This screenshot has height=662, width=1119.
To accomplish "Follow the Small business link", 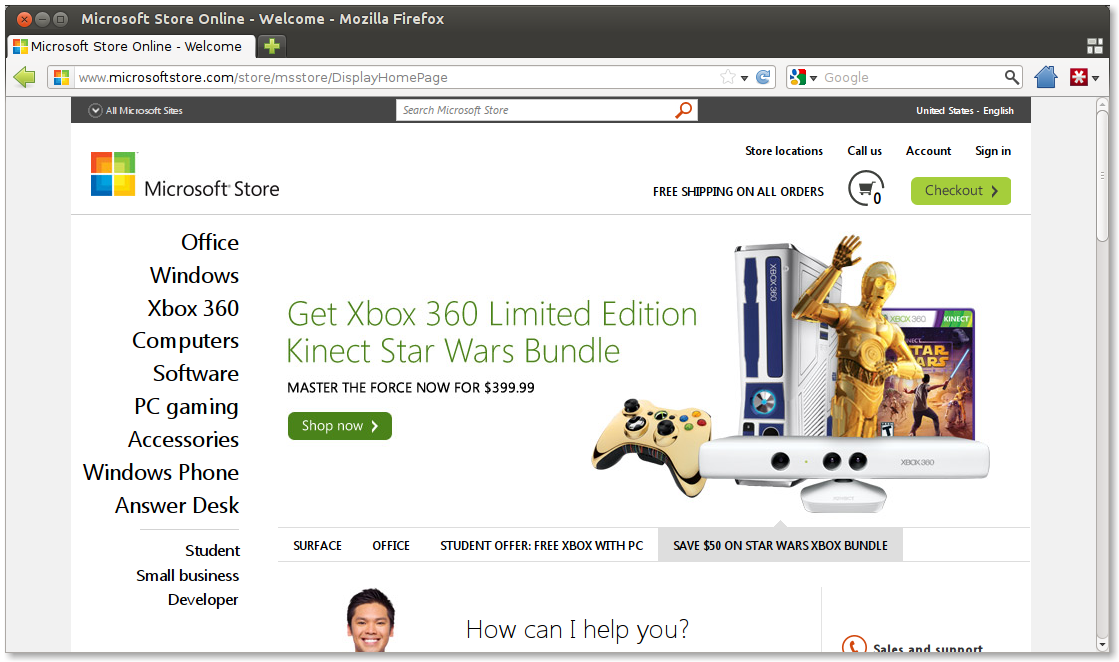I will 188,576.
